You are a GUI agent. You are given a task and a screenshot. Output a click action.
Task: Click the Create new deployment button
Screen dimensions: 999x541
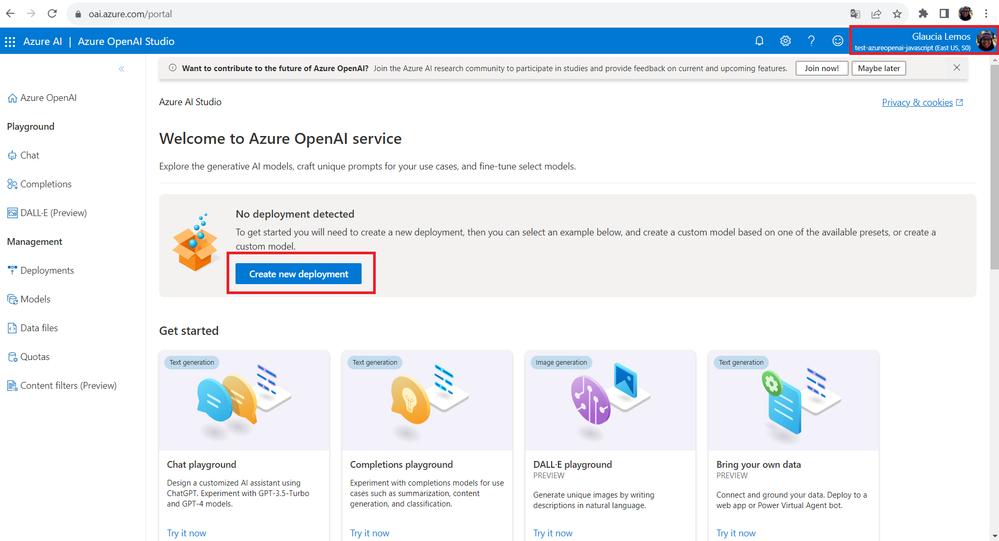click(x=299, y=274)
